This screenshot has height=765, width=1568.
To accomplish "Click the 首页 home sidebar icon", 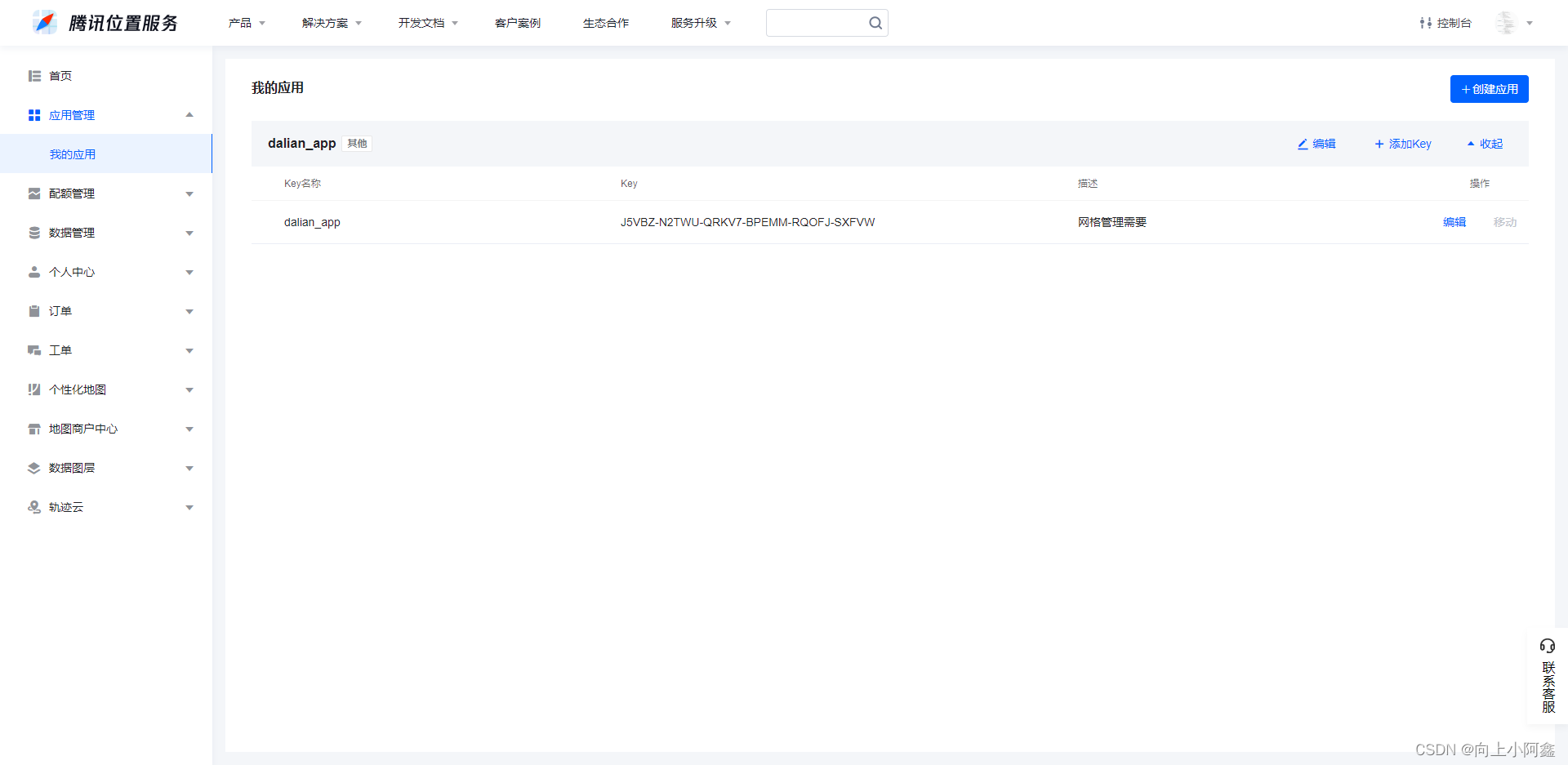I will click(34, 76).
